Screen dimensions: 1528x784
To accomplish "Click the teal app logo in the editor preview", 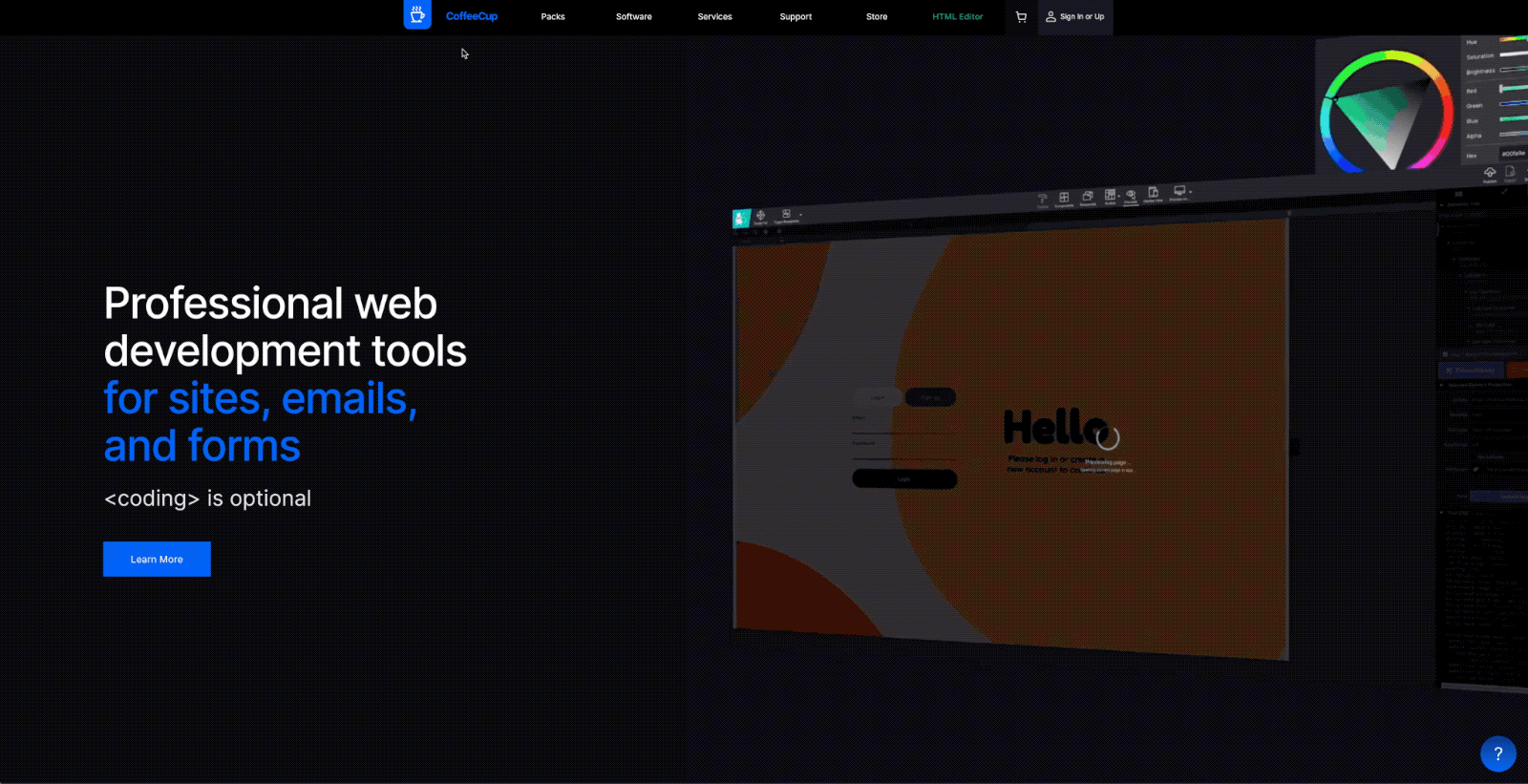I will point(741,219).
